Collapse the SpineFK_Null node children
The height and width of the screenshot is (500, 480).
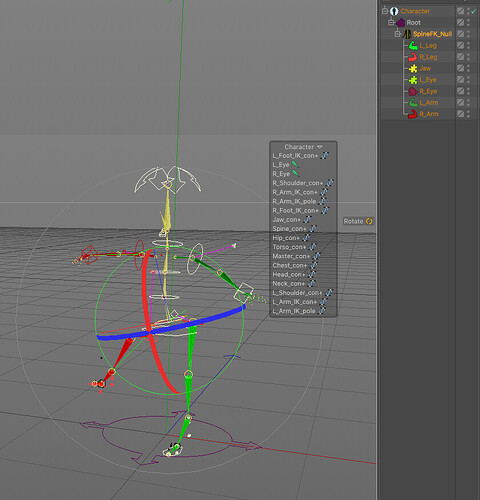[397, 34]
